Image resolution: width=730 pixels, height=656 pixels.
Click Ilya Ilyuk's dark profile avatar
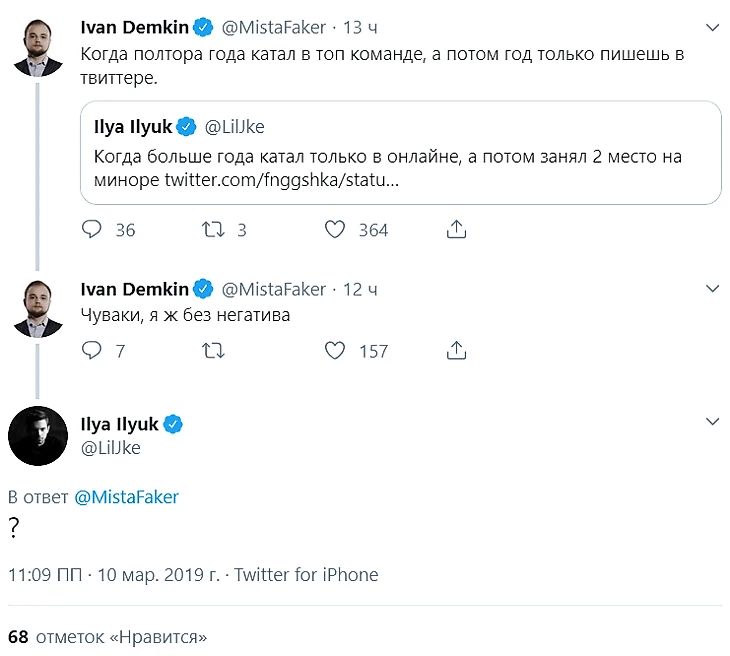point(39,435)
